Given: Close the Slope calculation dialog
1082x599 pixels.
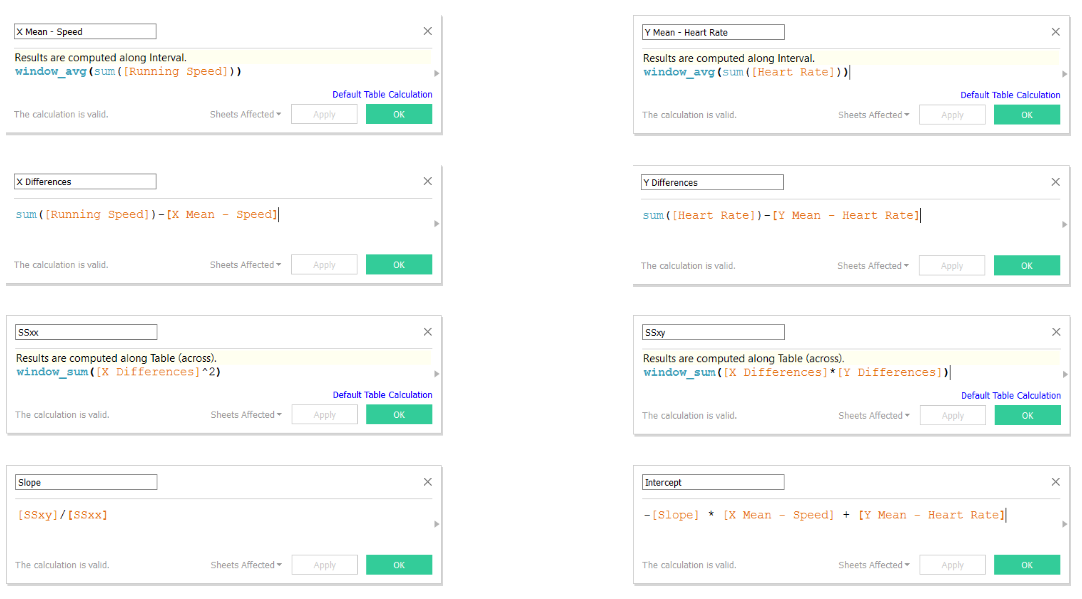Looking at the screenshot, I should click(428, 482).
